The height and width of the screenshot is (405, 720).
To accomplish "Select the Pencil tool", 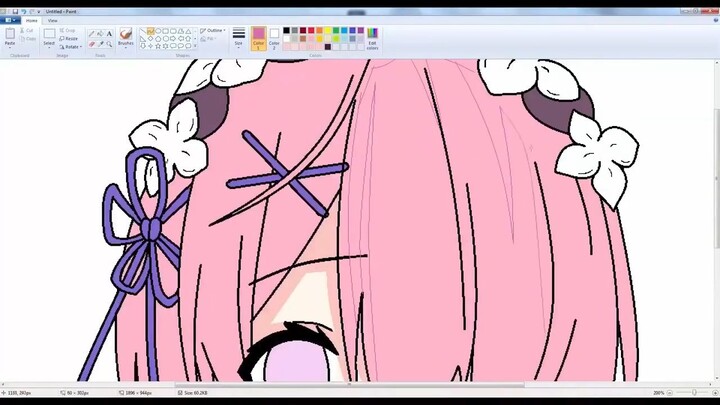I will pyautogui.click(x=91, y=34).
